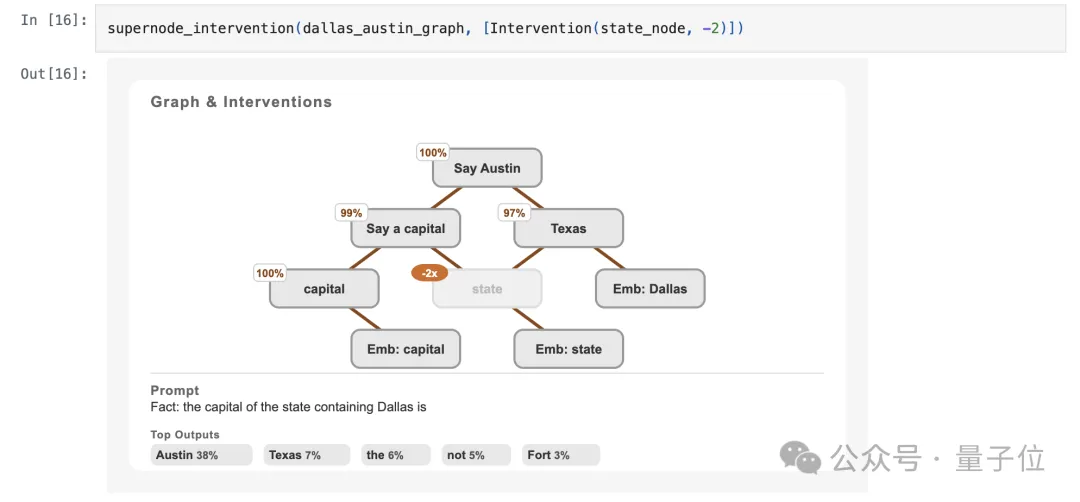Click the 100% badge on Say Austin
Screen dimensions: 1080x502
pos(433,153)
